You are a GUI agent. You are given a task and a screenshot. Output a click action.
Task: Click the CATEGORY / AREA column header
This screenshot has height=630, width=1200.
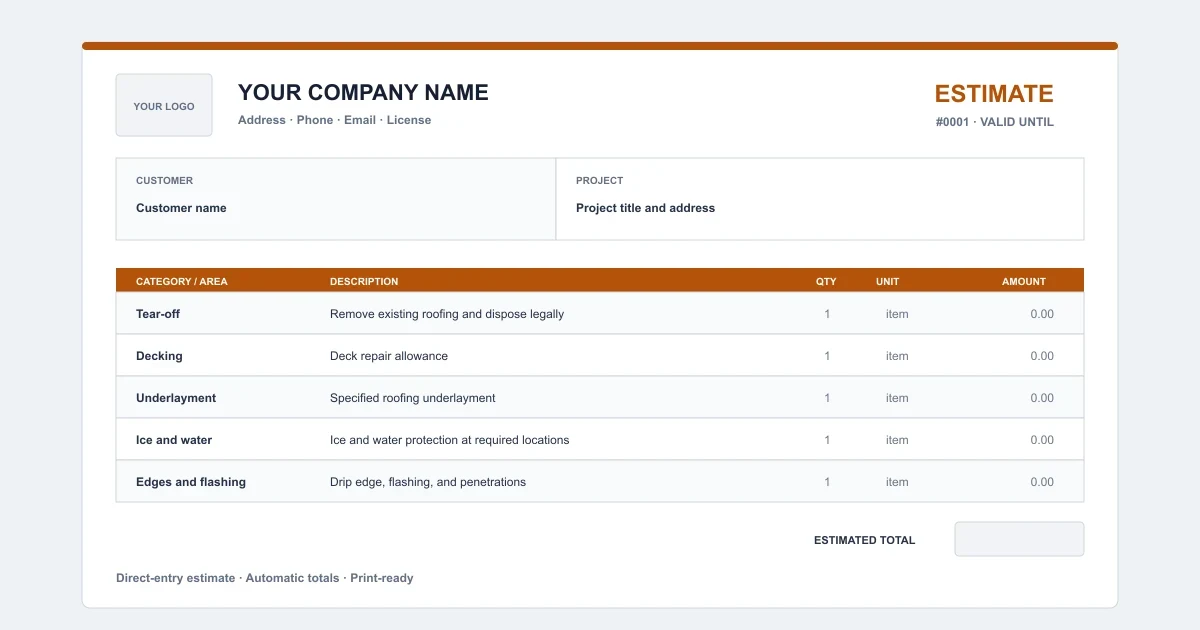tap(181, 282)
